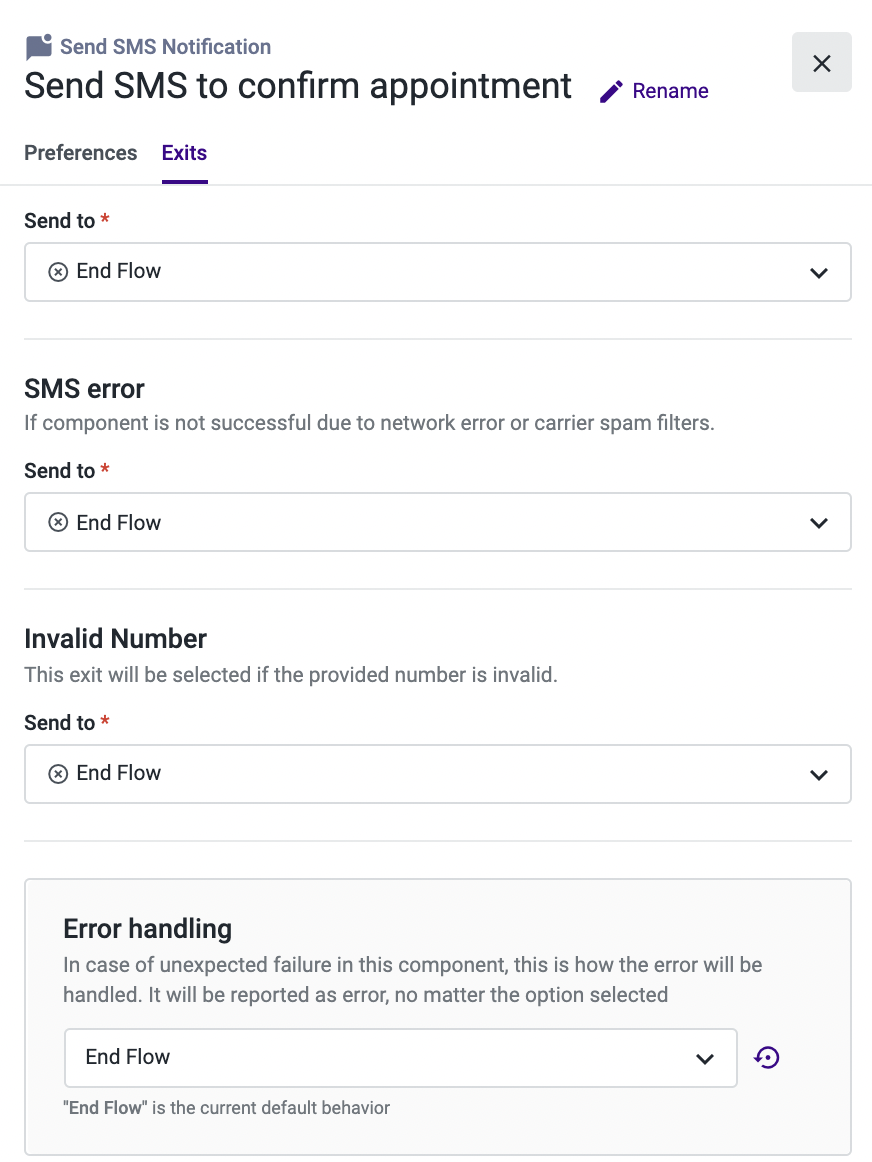Click the Send SMS to confirm appointment title
Viewport: 872px width, 1162px height.
click(x=298, y=87)
